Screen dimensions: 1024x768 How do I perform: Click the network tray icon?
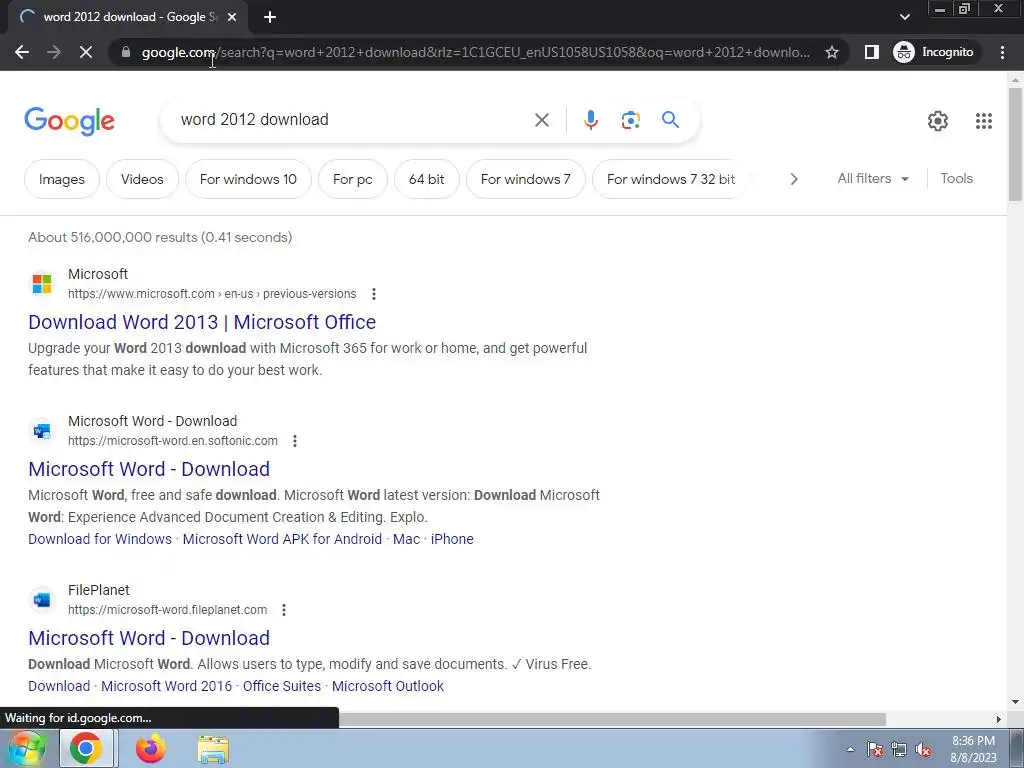tap(899, 750)
